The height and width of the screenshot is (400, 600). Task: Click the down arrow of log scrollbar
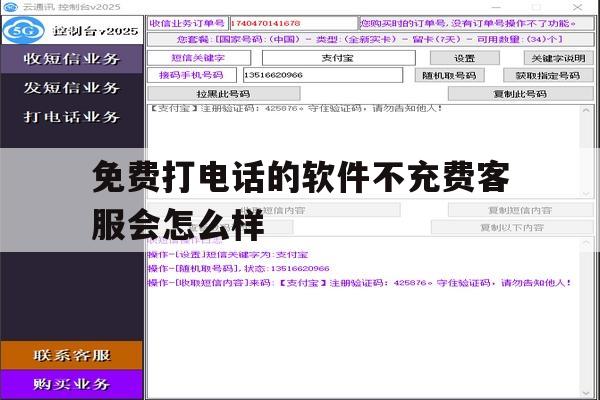coord(586,393)
